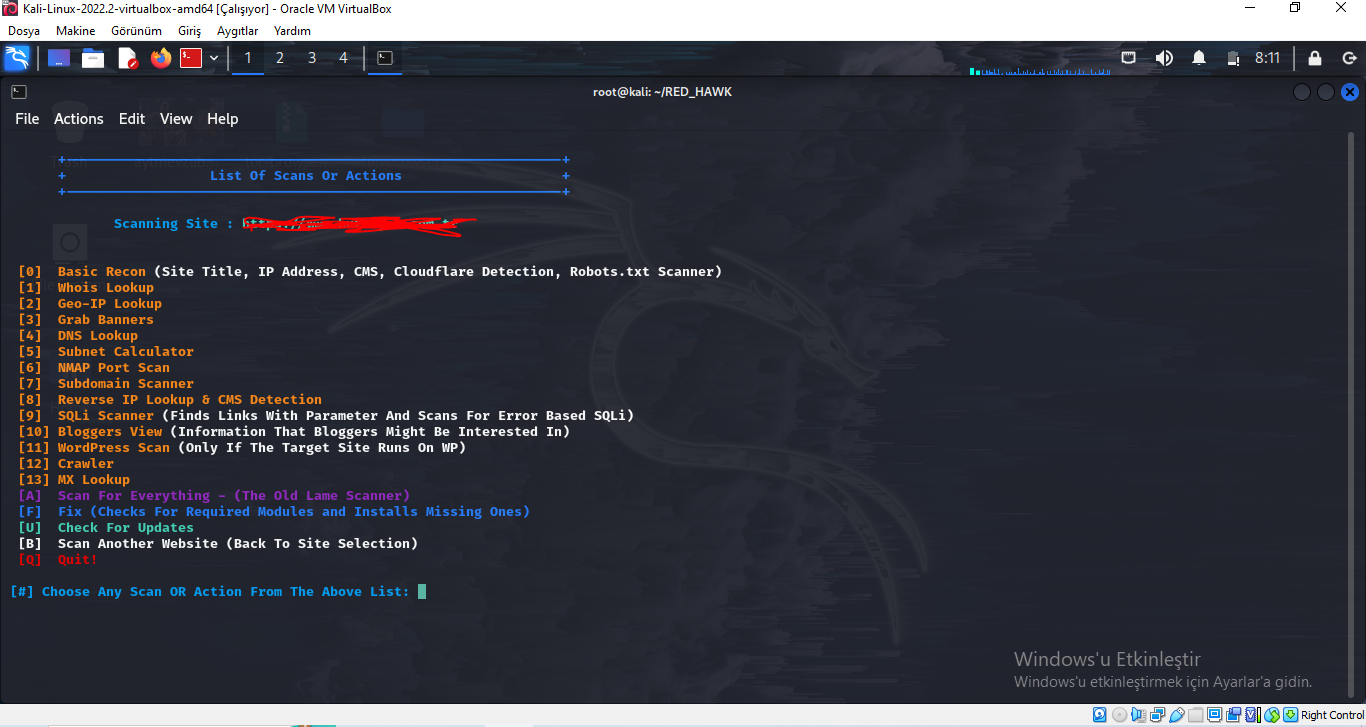Click the 'NMAP Port Scan' option text
The height and width of the screenshot is (727, 1366).
pyautogui.click(x=114, y=368)
